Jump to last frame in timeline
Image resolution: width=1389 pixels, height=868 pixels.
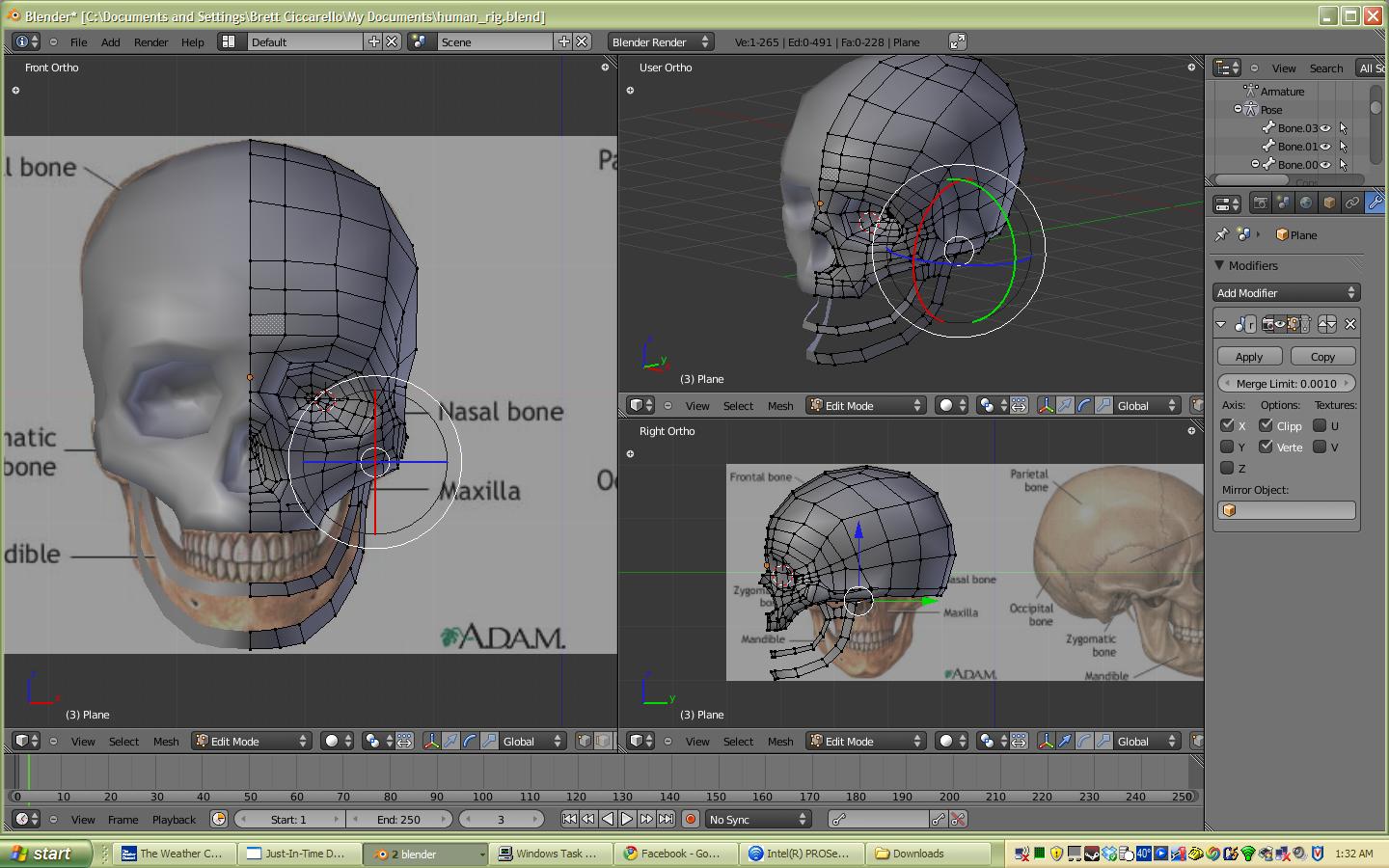pos(666,819)
